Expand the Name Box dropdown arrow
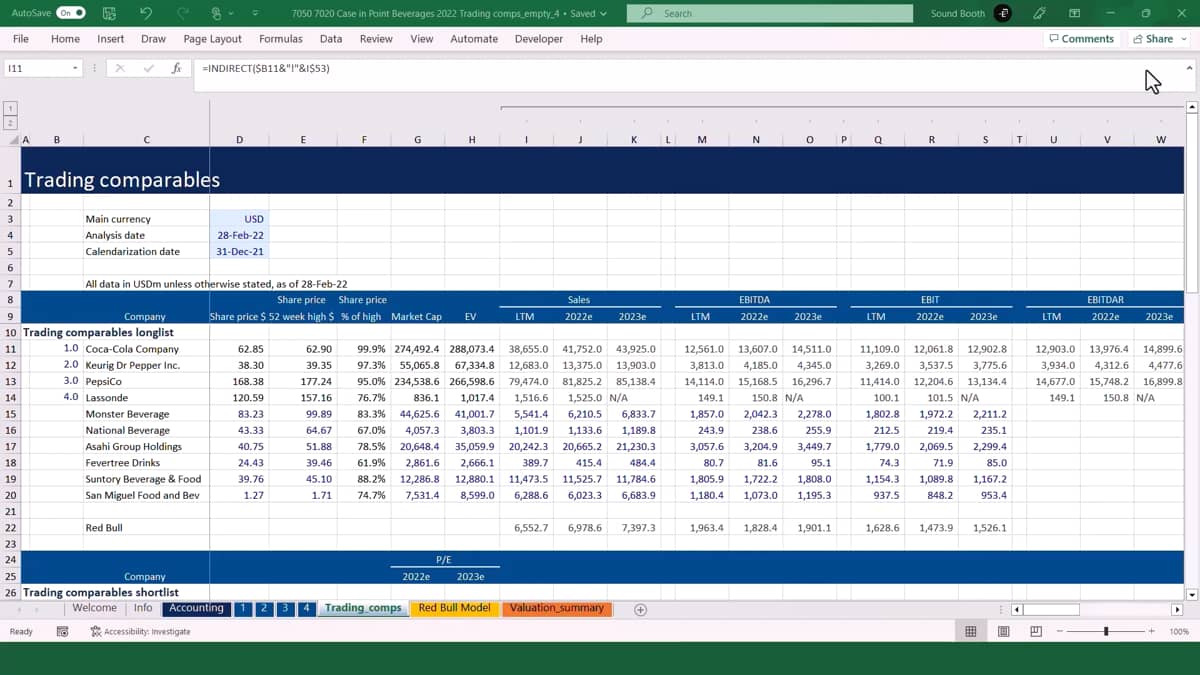 75,68
